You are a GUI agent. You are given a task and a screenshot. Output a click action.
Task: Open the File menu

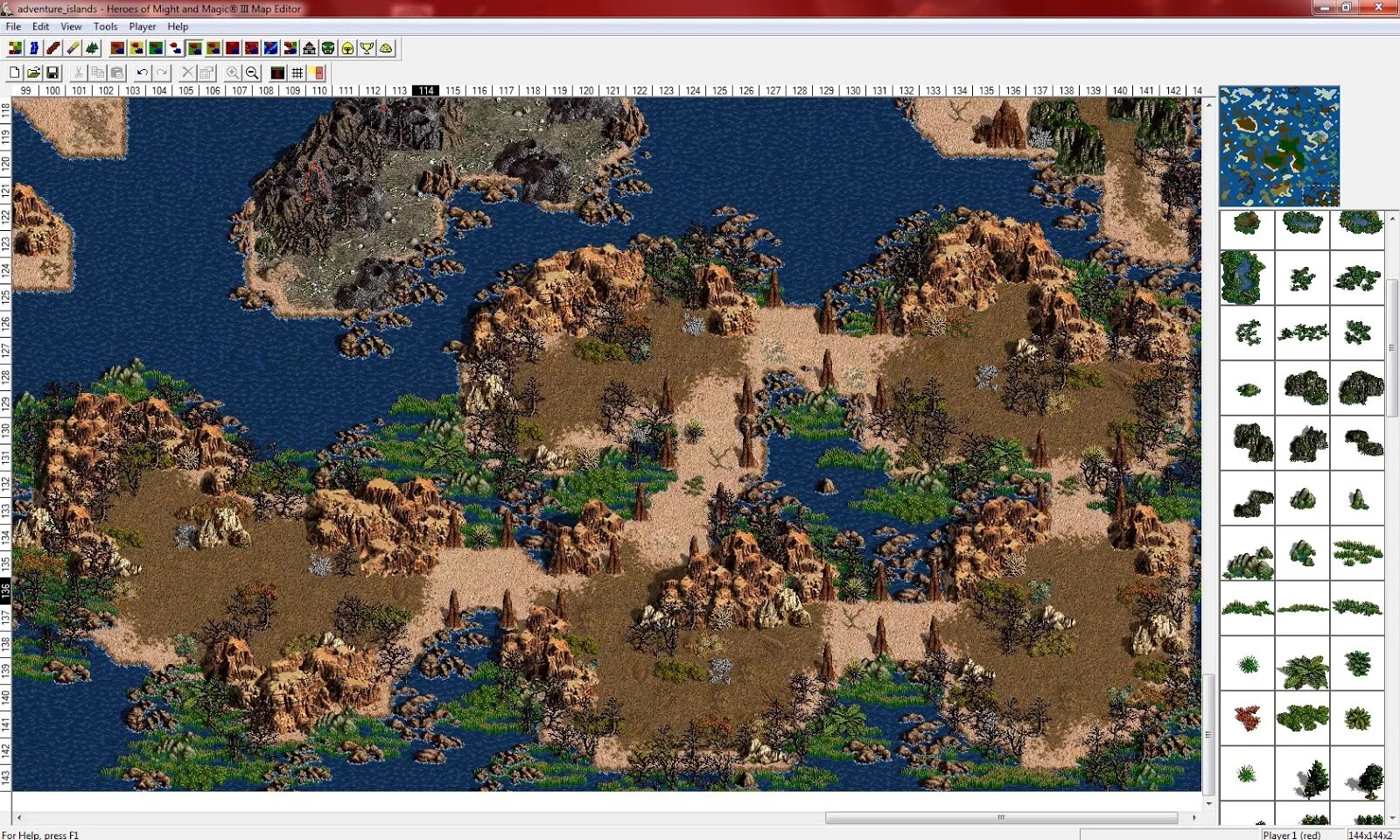[13, 26]
